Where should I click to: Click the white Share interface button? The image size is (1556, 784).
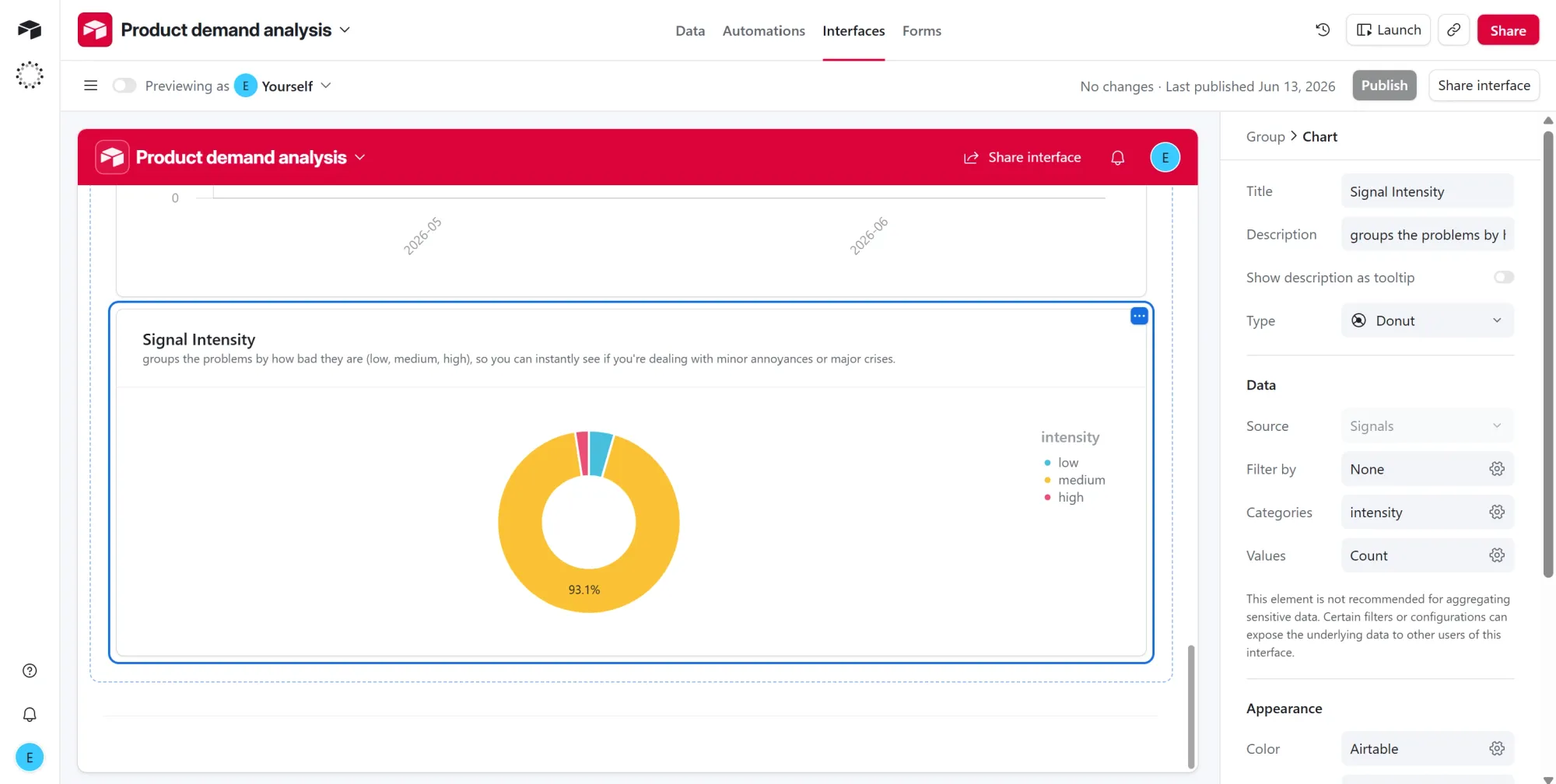[1484, 86]
